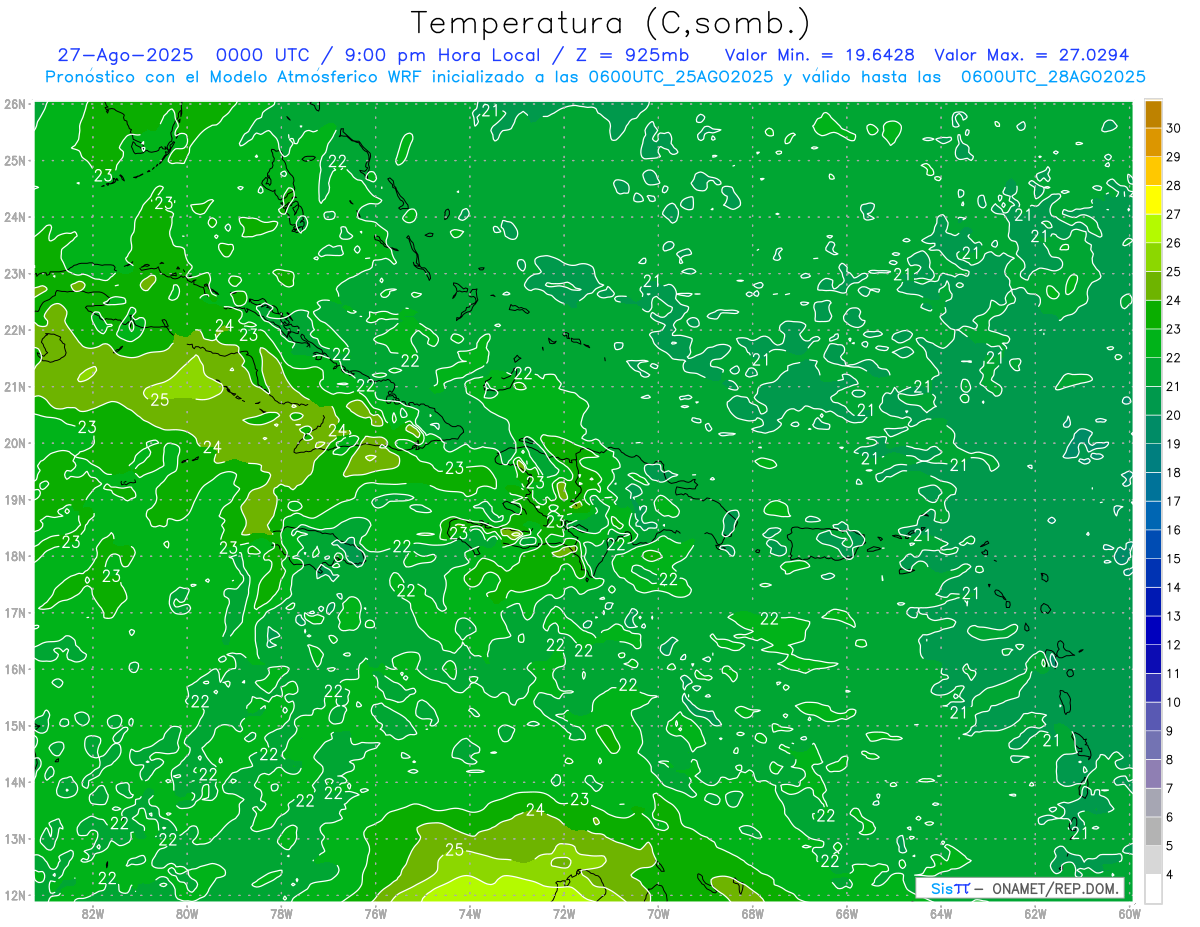Viewport: 1200px width, 927px height.
Task: Click the '26N' latitude axis label
Action: click(x=15, y=104)
